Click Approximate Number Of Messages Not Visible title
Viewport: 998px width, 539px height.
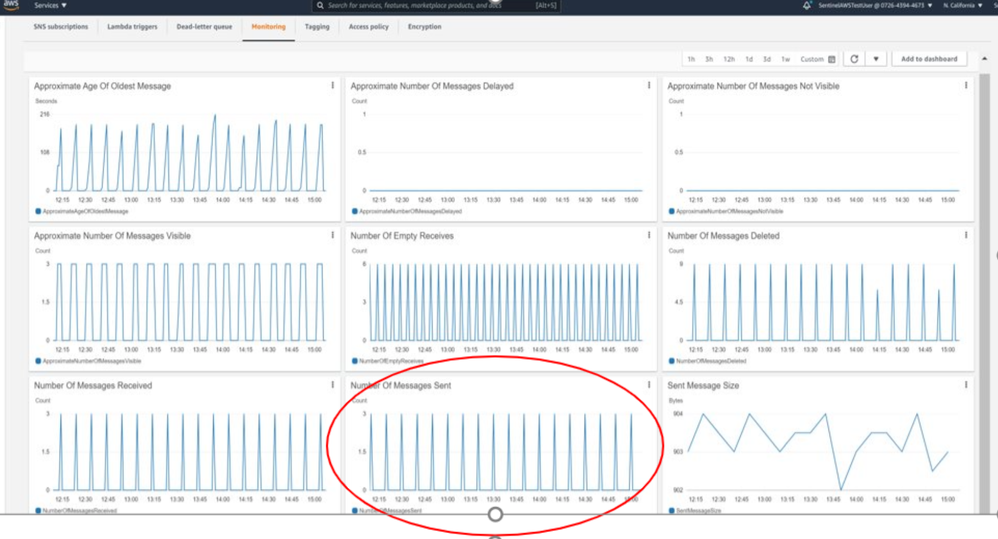click(x=753, y=86)
